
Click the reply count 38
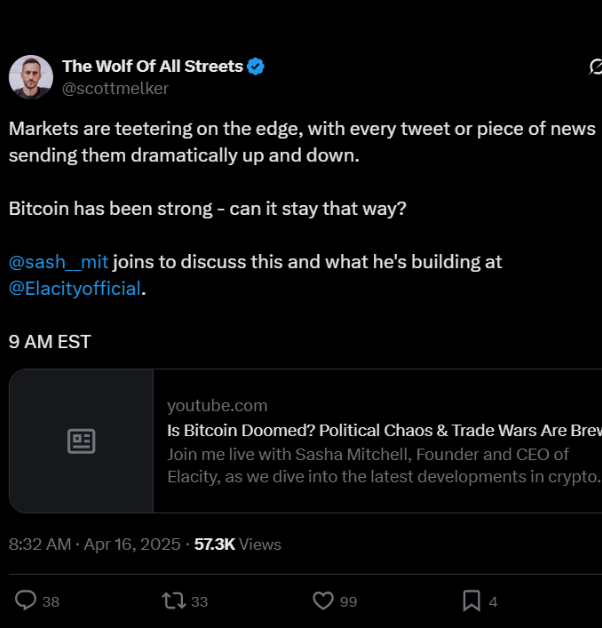51,601
